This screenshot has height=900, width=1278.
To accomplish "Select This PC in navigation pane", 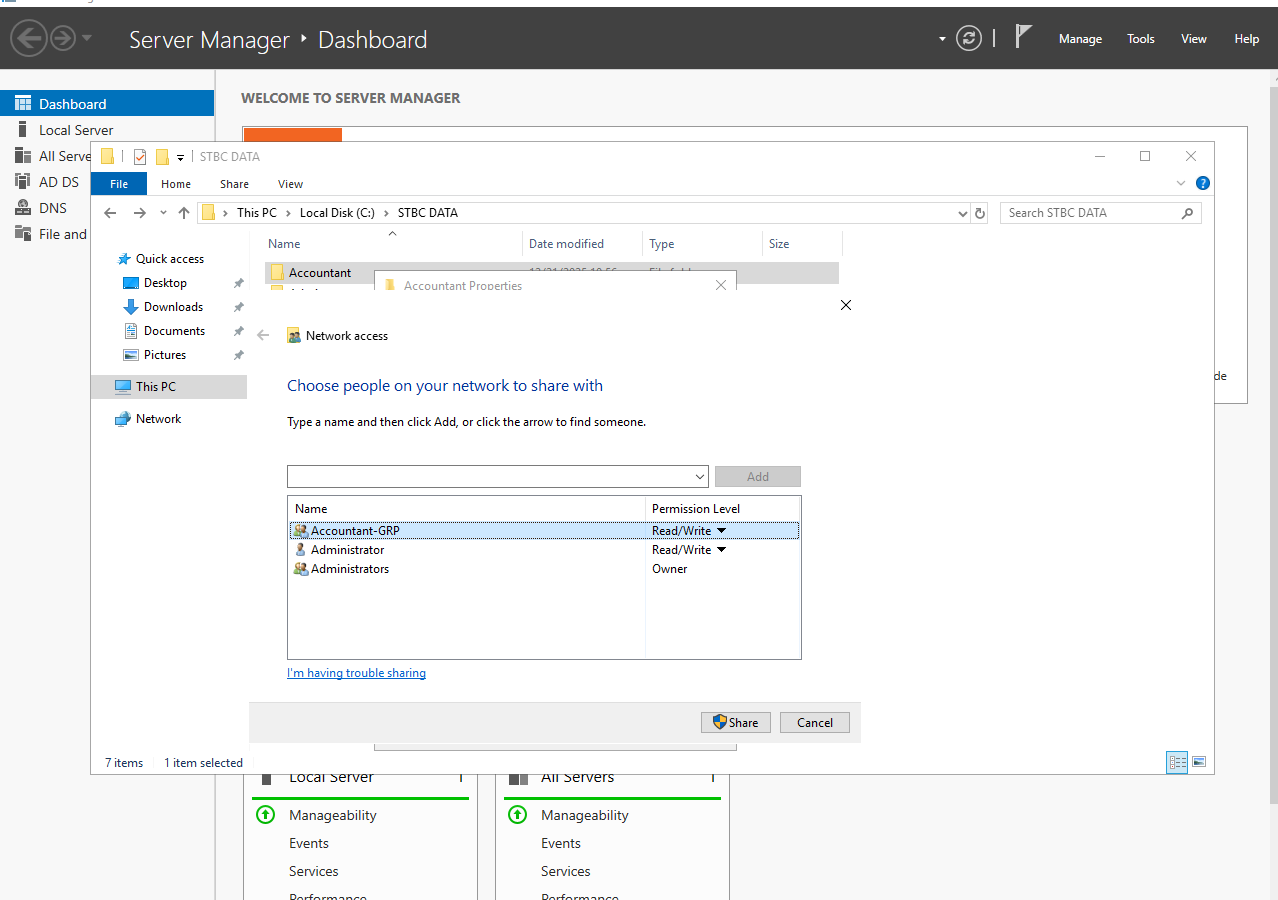I will (x=169, y=387).
